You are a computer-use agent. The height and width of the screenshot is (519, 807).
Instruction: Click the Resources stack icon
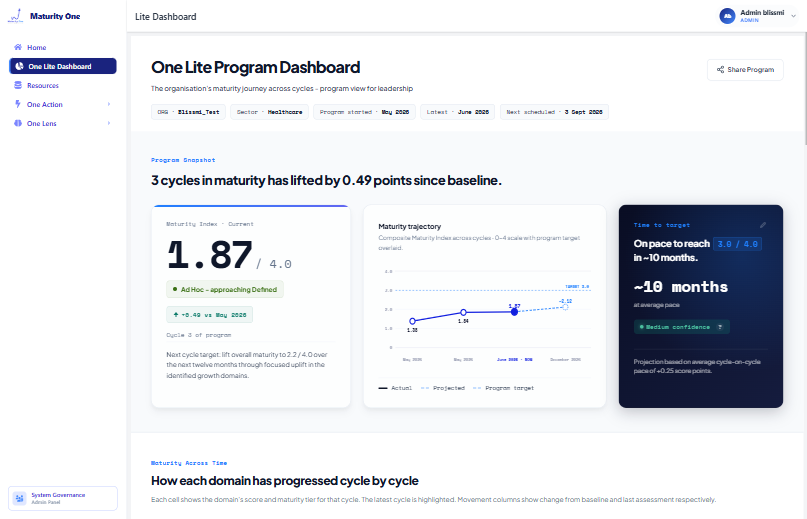point(18,85)
